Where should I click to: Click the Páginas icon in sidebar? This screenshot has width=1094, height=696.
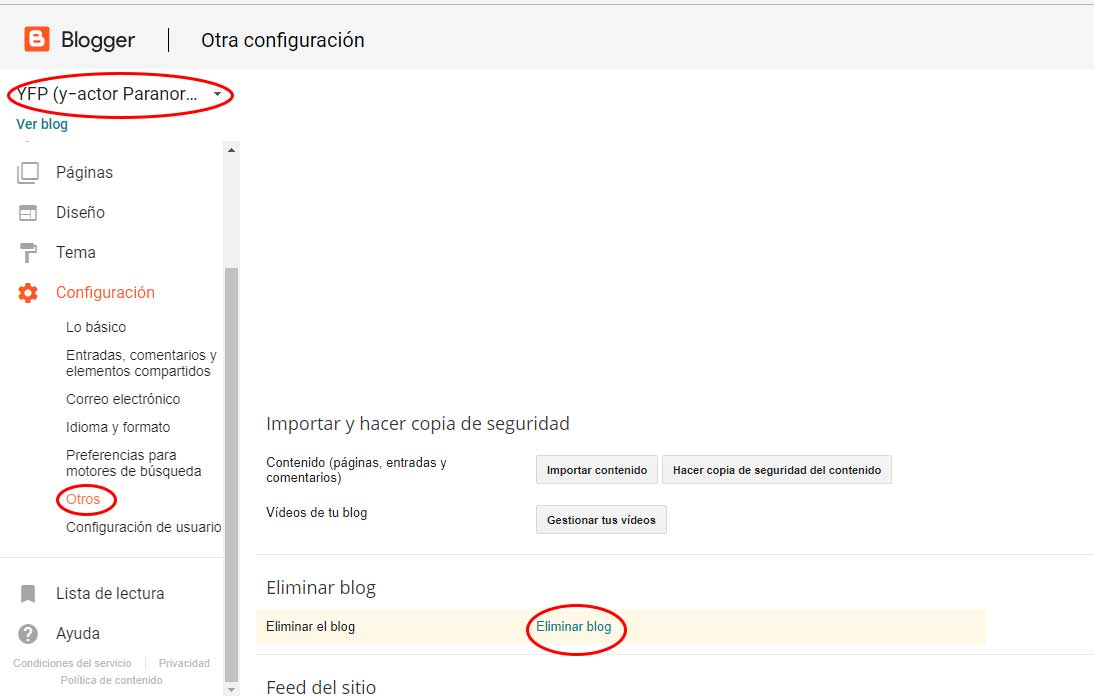coord(28,172)
